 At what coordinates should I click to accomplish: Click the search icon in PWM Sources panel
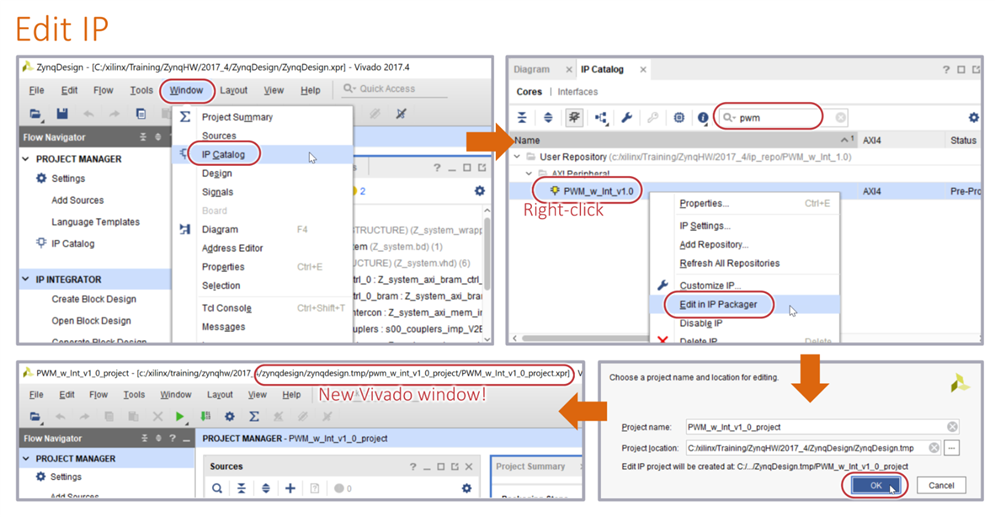(217, 488)
